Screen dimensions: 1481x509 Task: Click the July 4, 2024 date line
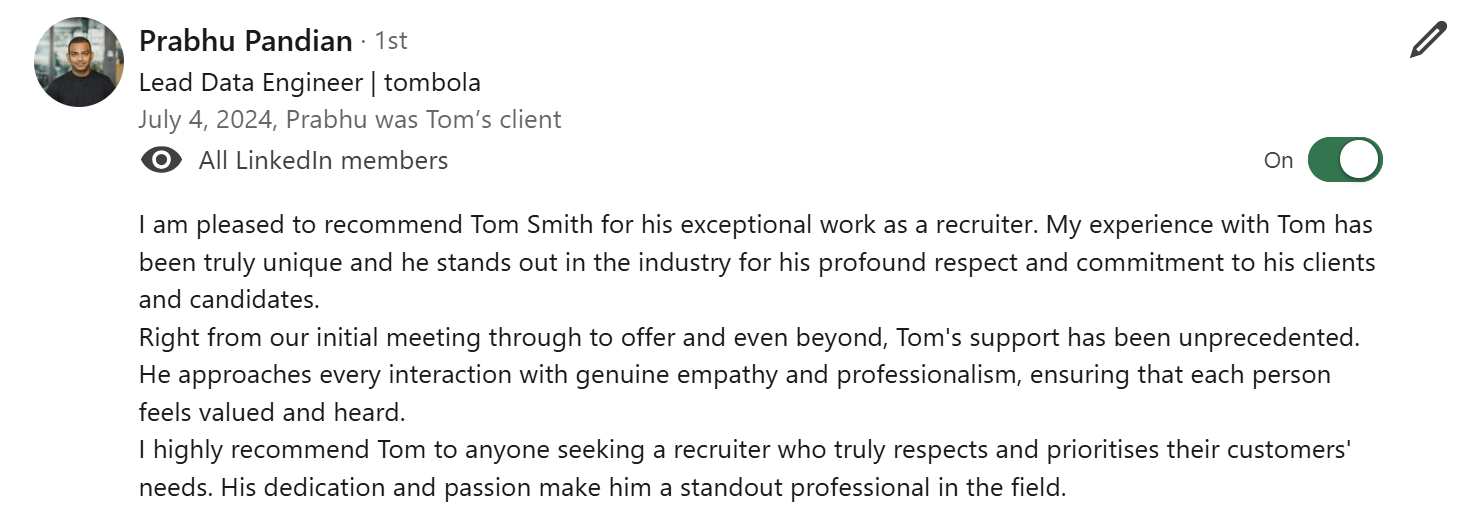pyautogui.click(x=350, y=120)
